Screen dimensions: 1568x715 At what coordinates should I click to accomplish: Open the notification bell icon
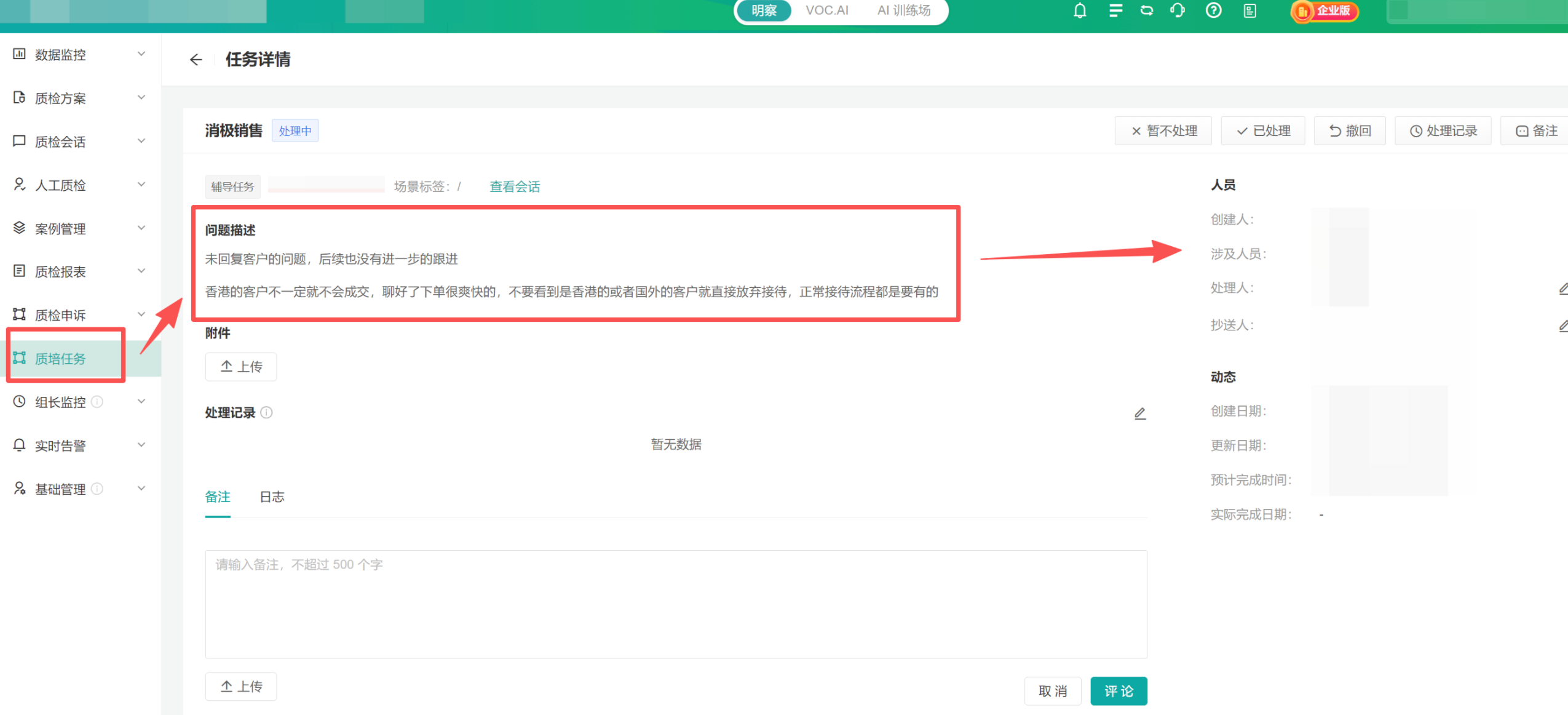coord(1079,10)
